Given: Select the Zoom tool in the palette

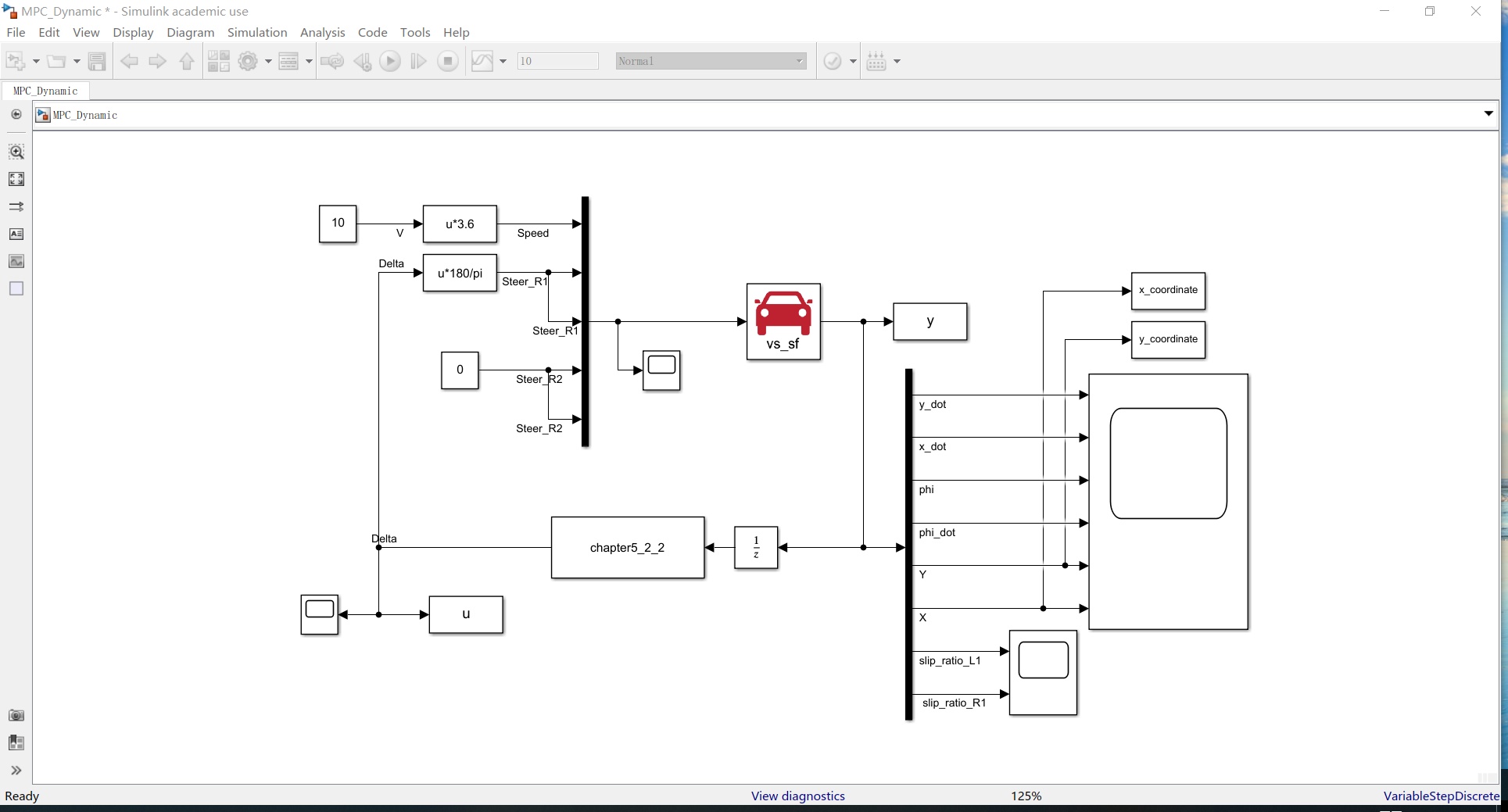Looking at the screenshot, I should [x=16, y=152].
